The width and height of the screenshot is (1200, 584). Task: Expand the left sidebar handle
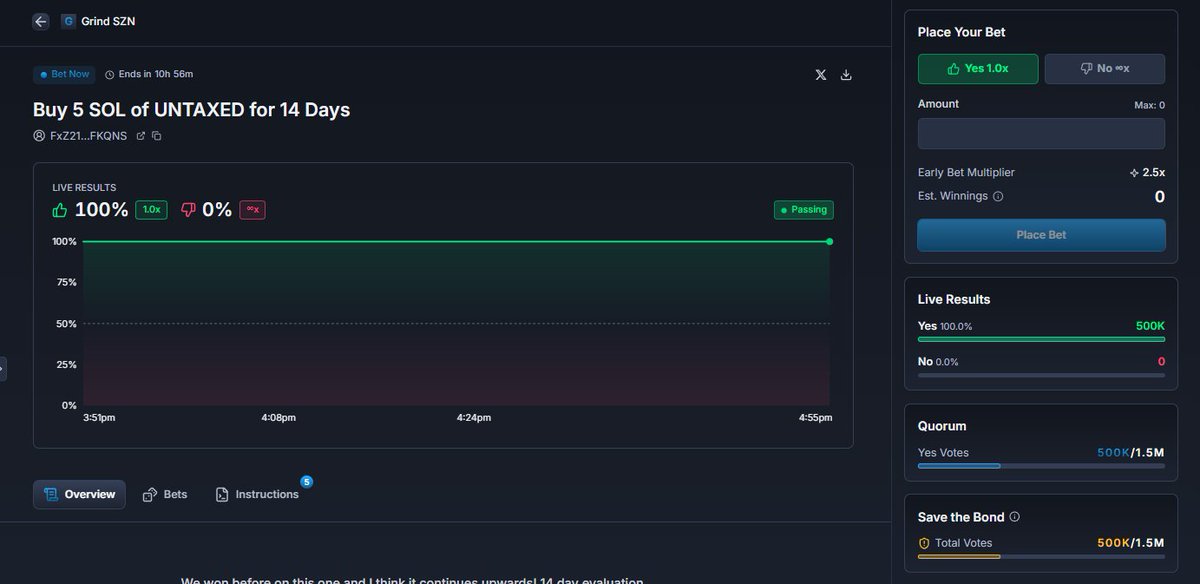point(3,368)
